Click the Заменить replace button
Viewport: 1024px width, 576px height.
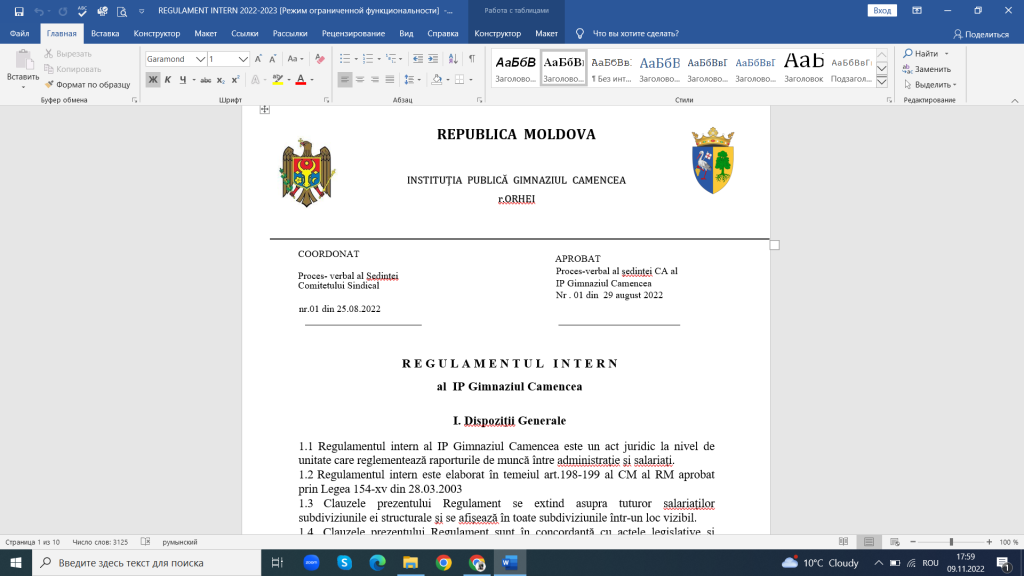pos(927,69)
